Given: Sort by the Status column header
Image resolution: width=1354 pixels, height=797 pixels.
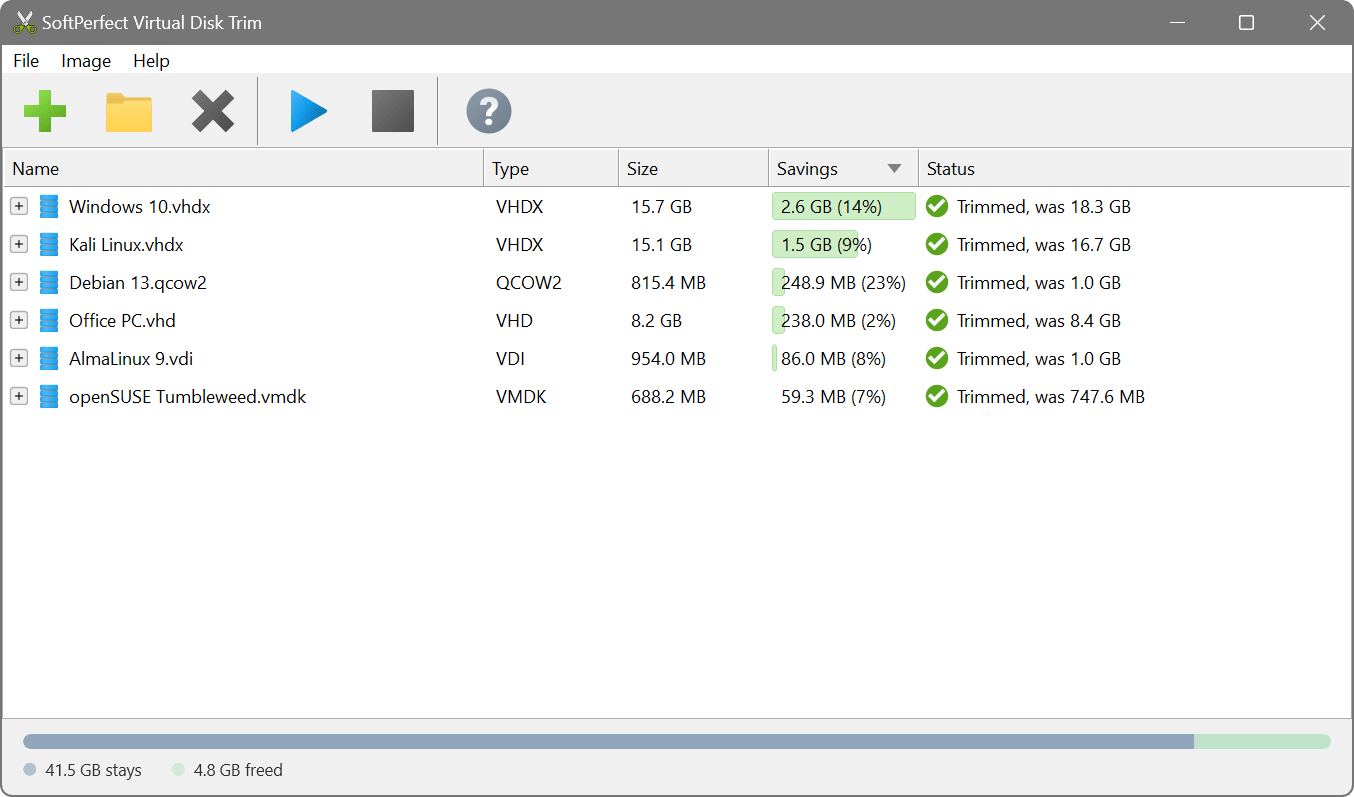Looking at the screenshot, I should (x=1134, y=169).
